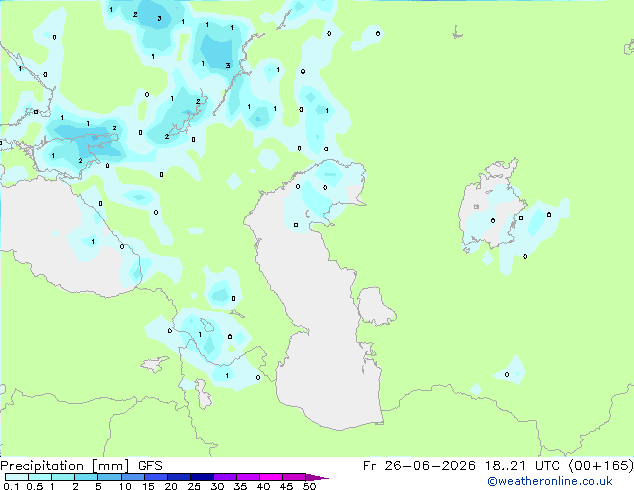Image resolution: width=634 pixels, height=490 pixels.
Task: Click the '40' legend value
Action: tap(263, 486)
